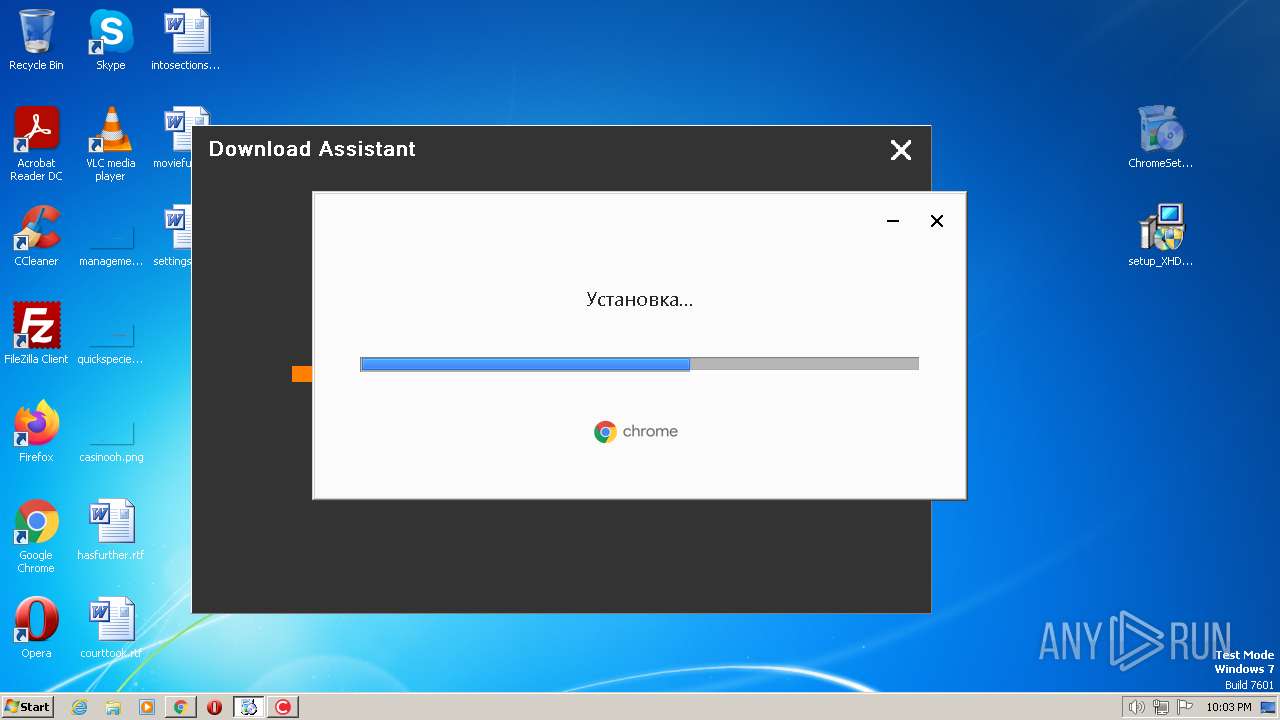Launch Acrobat Reader DC shortcut
The height and width of the screenshot is (720, 1280).
click(x=36, y=144)
